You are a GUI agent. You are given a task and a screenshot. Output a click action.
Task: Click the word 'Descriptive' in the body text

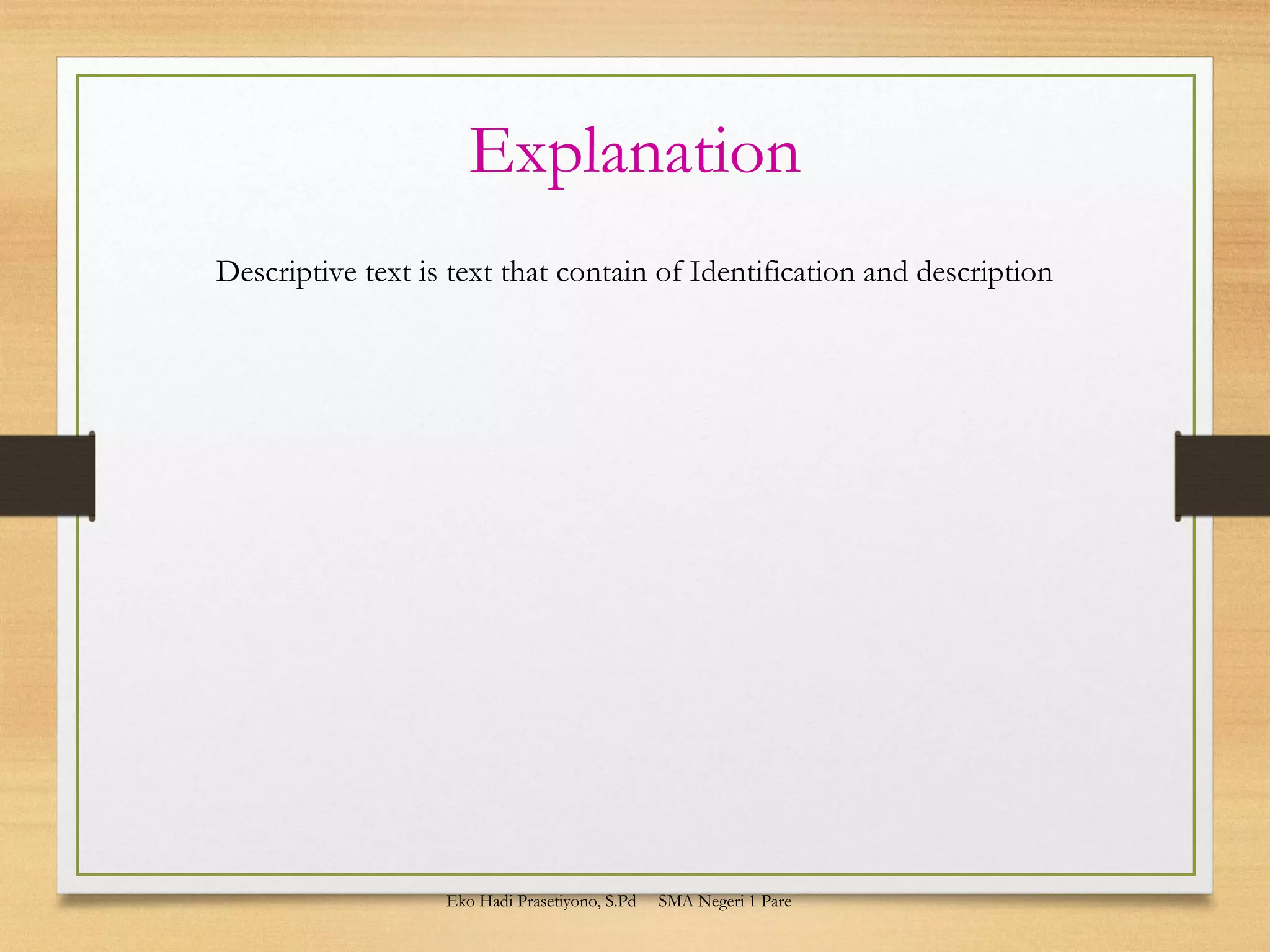pyautogui.click(x=286, y=272)
